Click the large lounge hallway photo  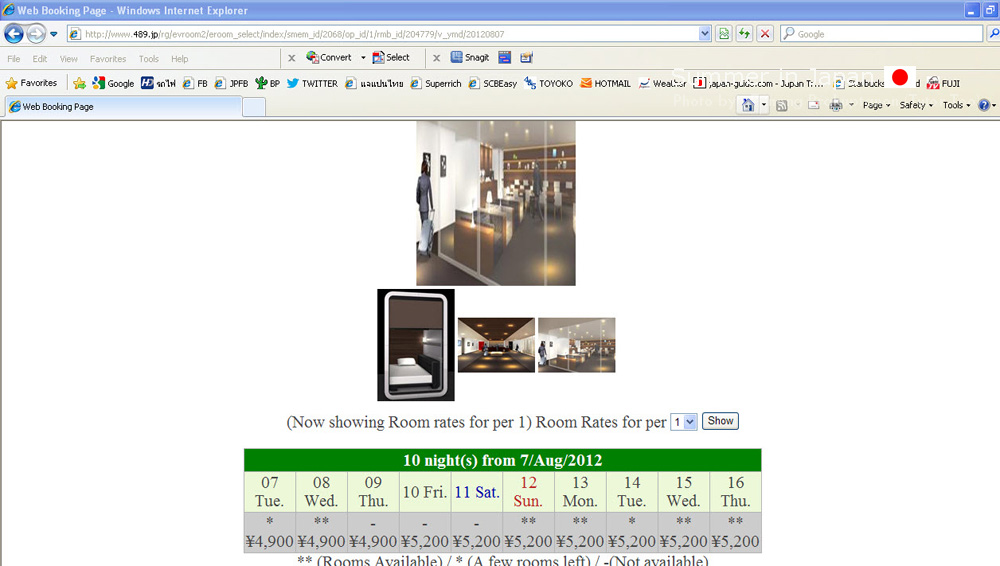click(x=496, y=203)
